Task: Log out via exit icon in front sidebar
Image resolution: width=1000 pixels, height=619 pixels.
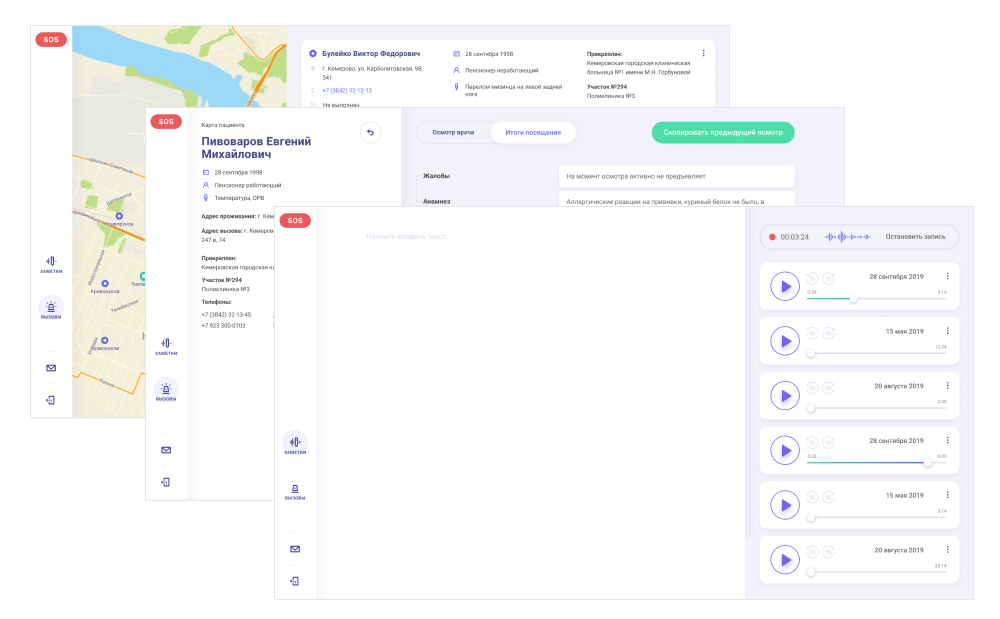Action: 295,581
